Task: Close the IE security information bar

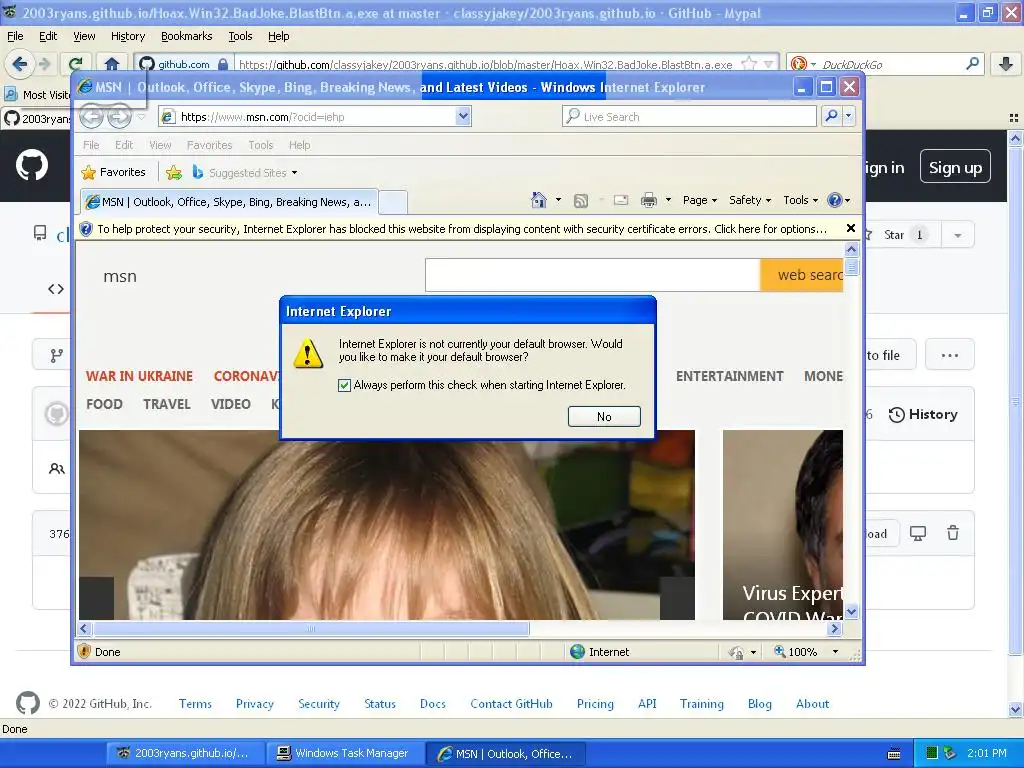Action: pyautogui.click(x=850, y=228)
